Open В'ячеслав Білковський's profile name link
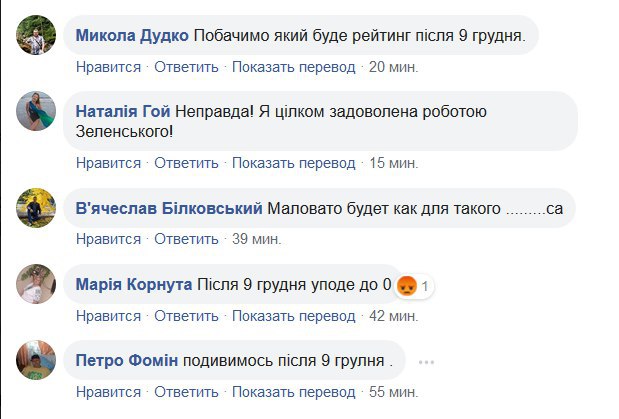The height and width of the screenshot is (419, 619). 169,208
